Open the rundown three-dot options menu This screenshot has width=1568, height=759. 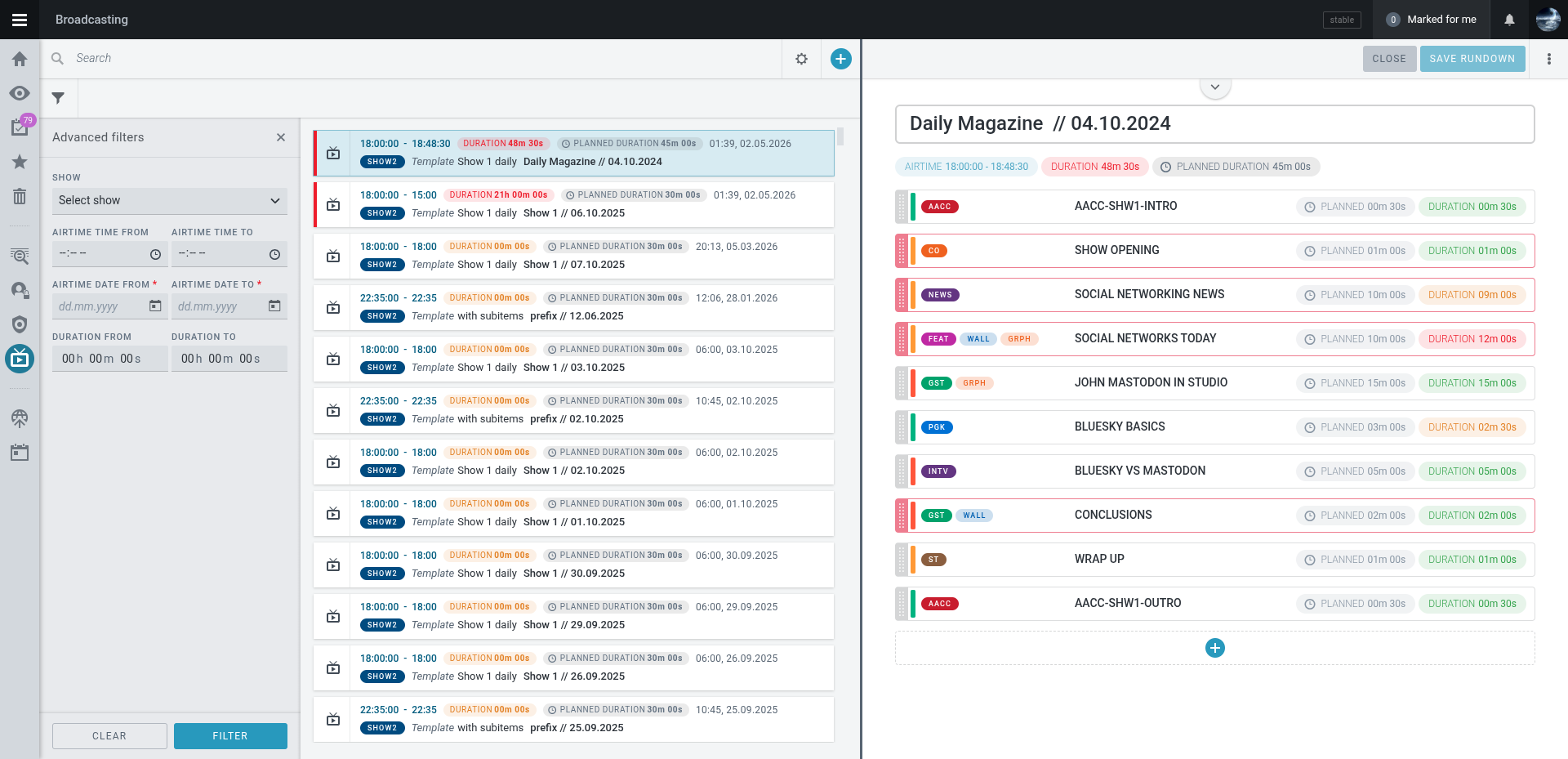[1549, 59]
